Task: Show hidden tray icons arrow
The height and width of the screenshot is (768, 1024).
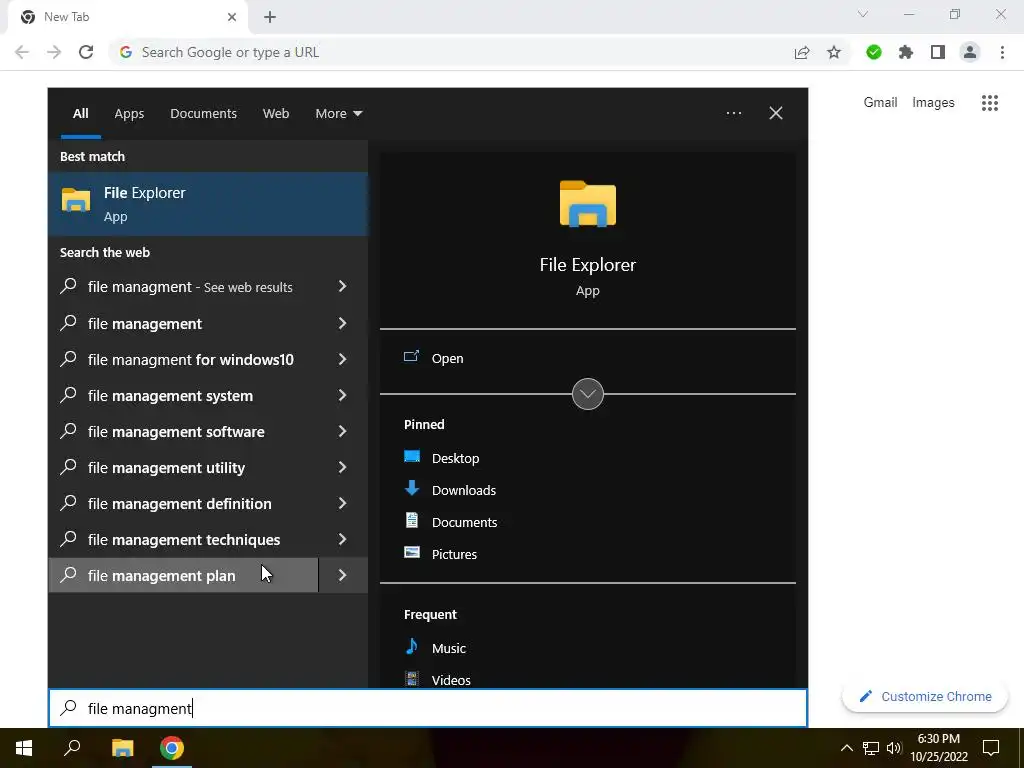Action: [x=846, y=748]
